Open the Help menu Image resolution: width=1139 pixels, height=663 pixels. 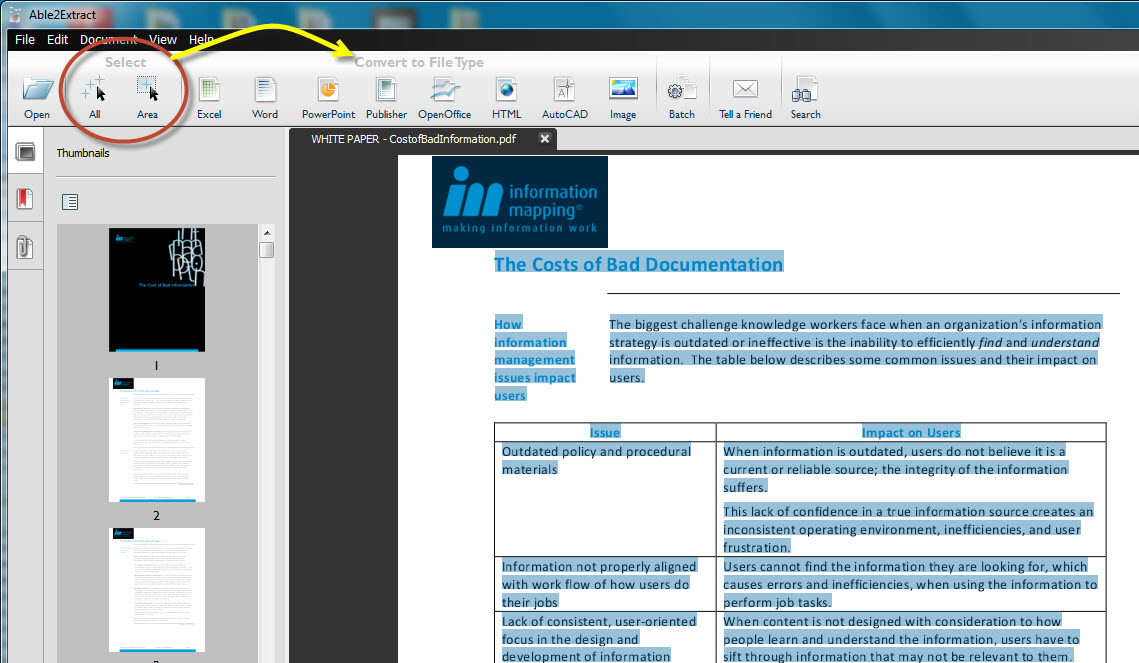201,39
